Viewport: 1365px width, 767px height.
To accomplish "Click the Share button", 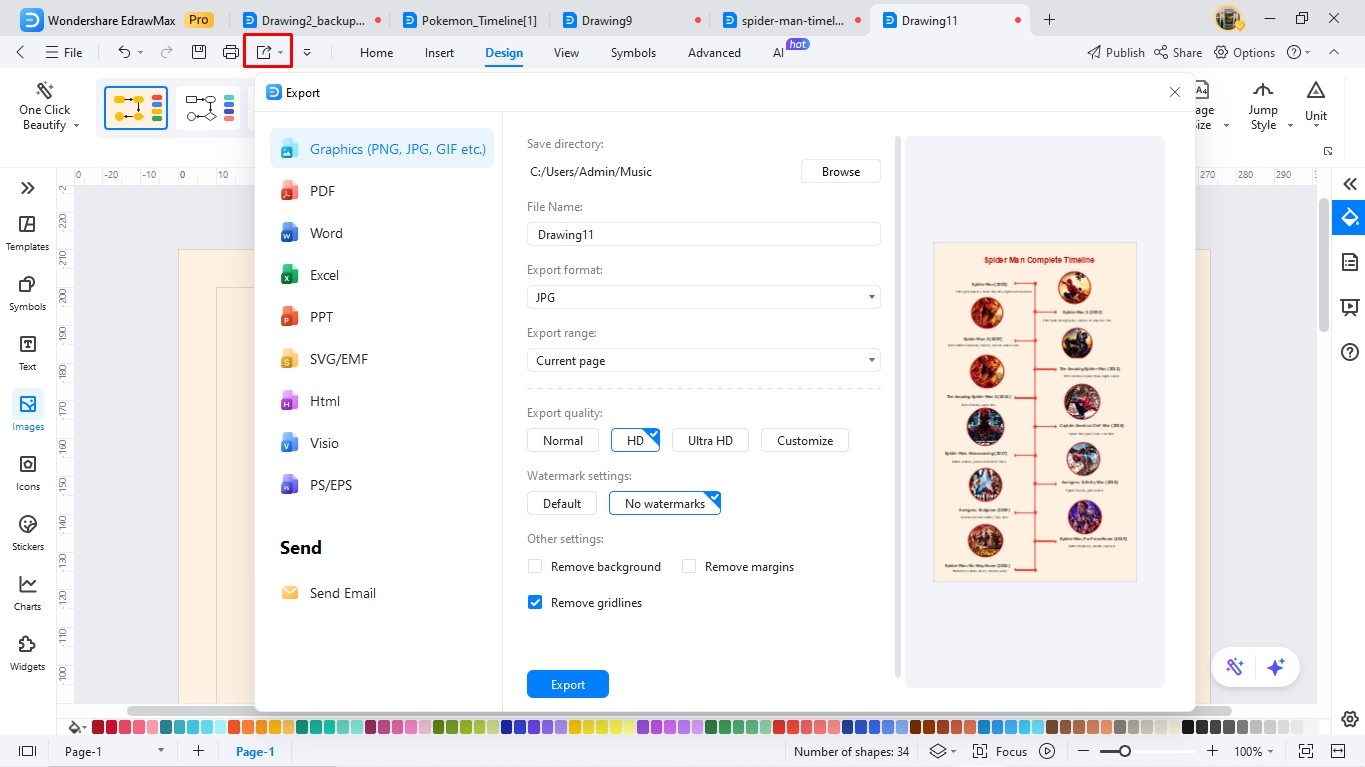I will pyautogui.click(x=1178, y=52).
